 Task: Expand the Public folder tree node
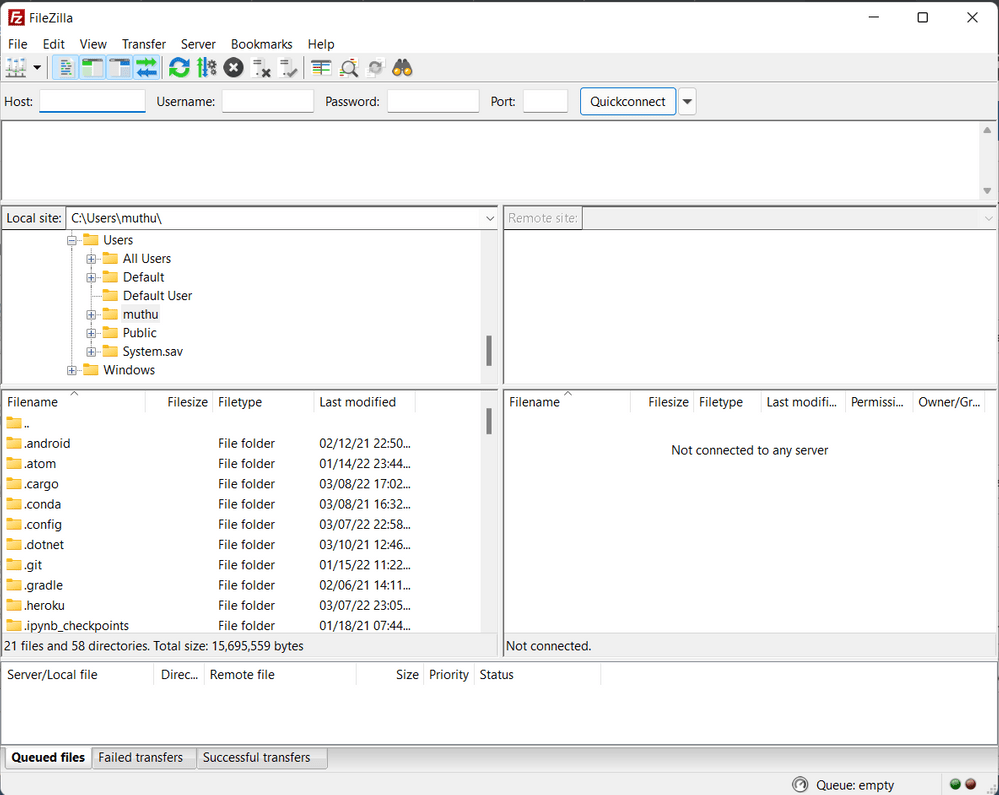pos(91,333)
